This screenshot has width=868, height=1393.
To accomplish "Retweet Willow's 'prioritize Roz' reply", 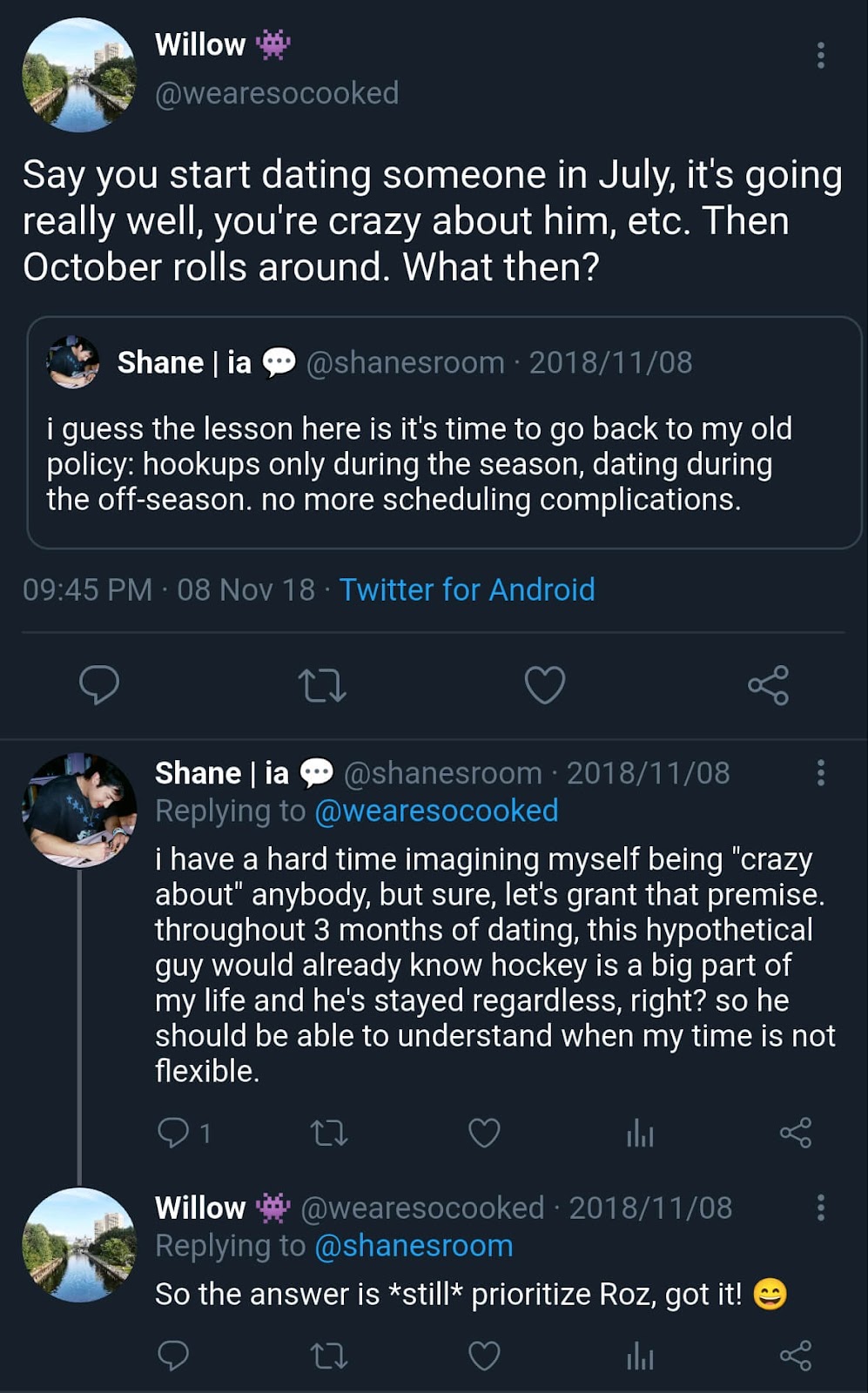I will (329, 1356).
